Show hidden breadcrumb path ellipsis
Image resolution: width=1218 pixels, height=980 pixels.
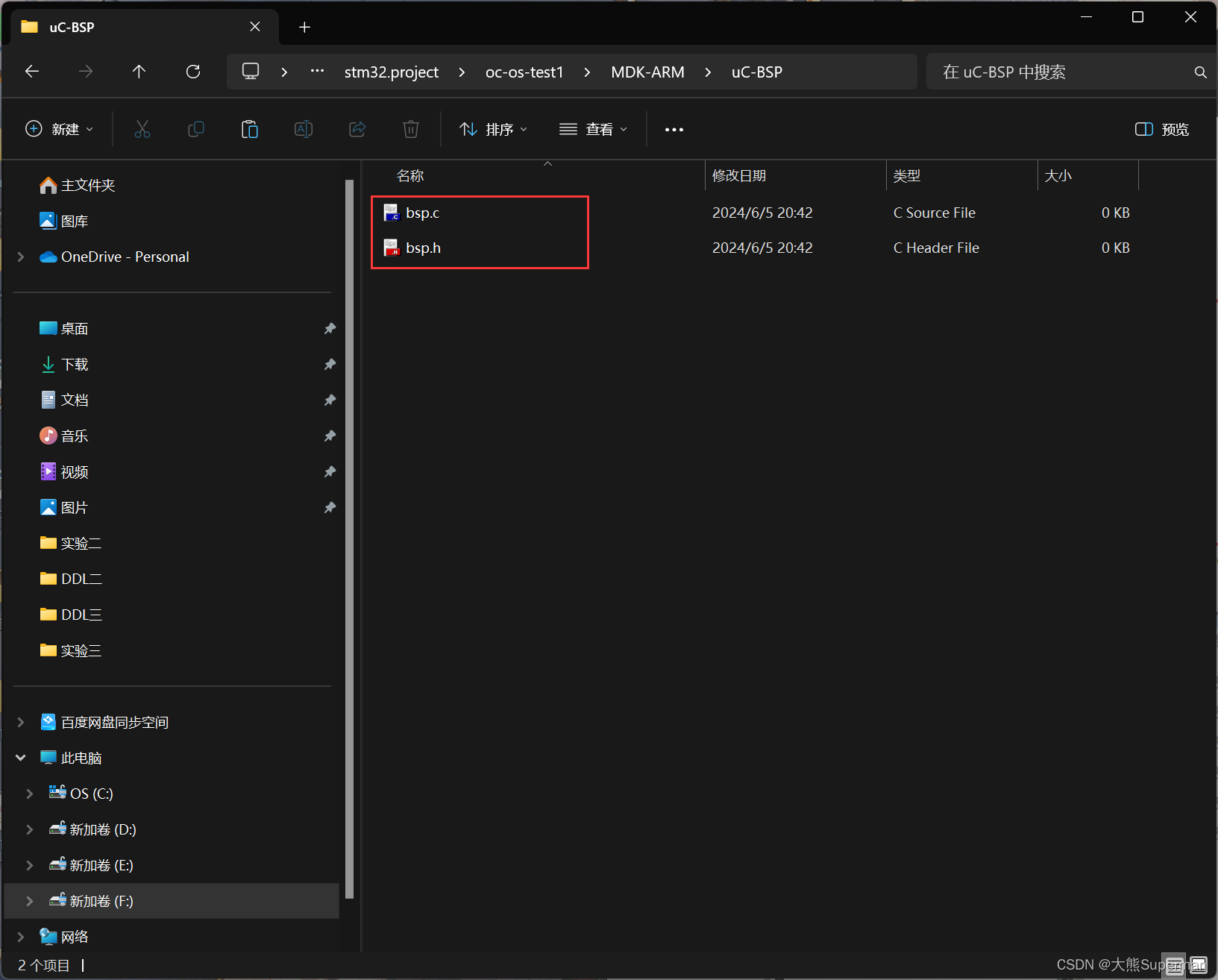click(317, 72)
